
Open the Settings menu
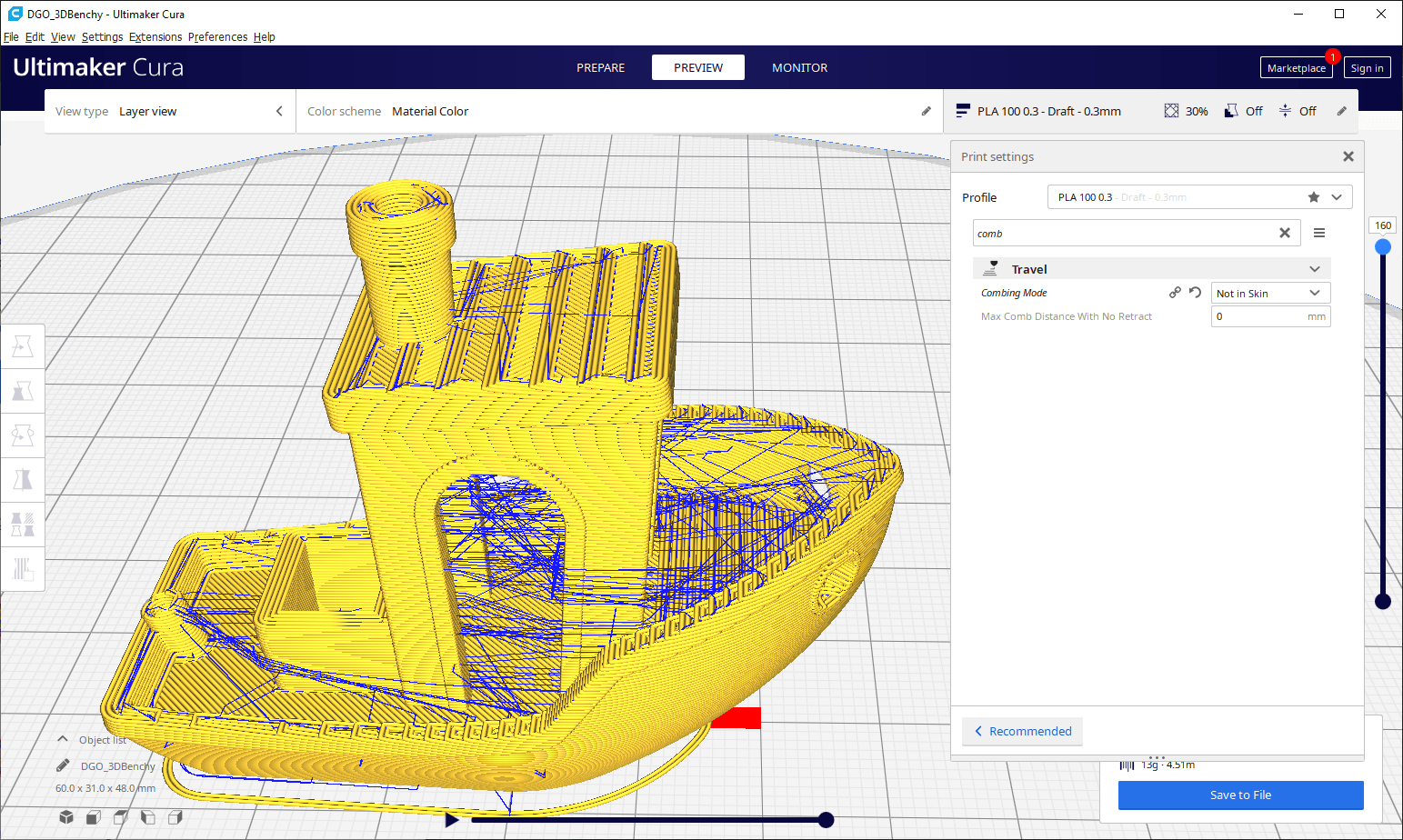[x=102, y=37]
